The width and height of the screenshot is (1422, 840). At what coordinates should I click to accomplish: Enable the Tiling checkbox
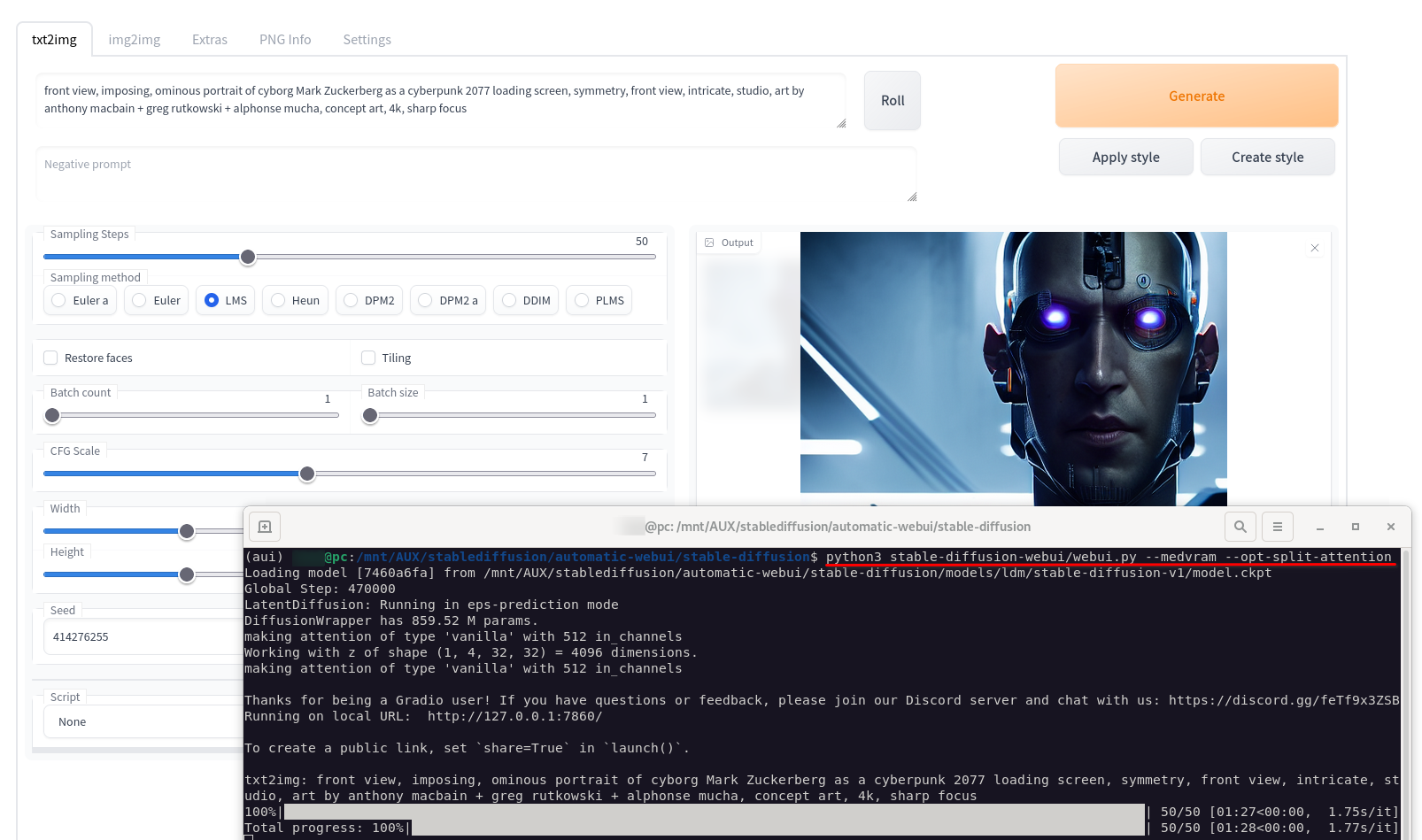368,358
